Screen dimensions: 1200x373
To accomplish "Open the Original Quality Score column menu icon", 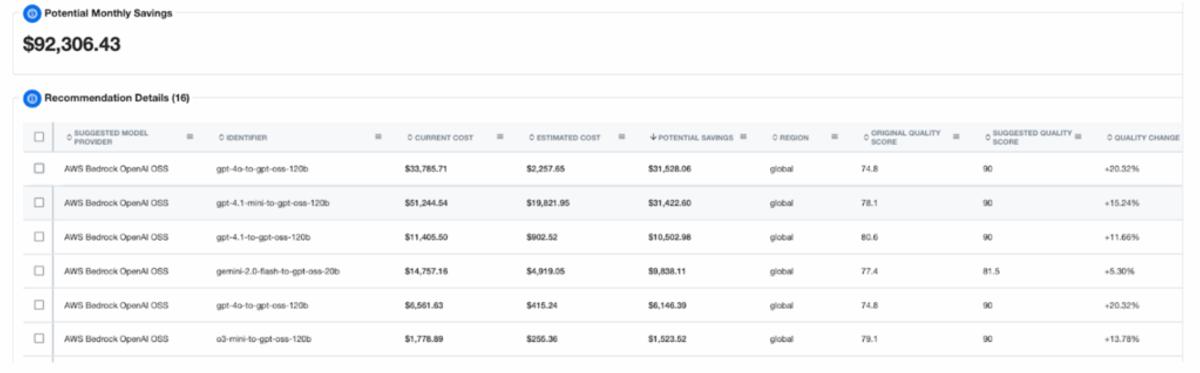I will [x=956, y=137].
